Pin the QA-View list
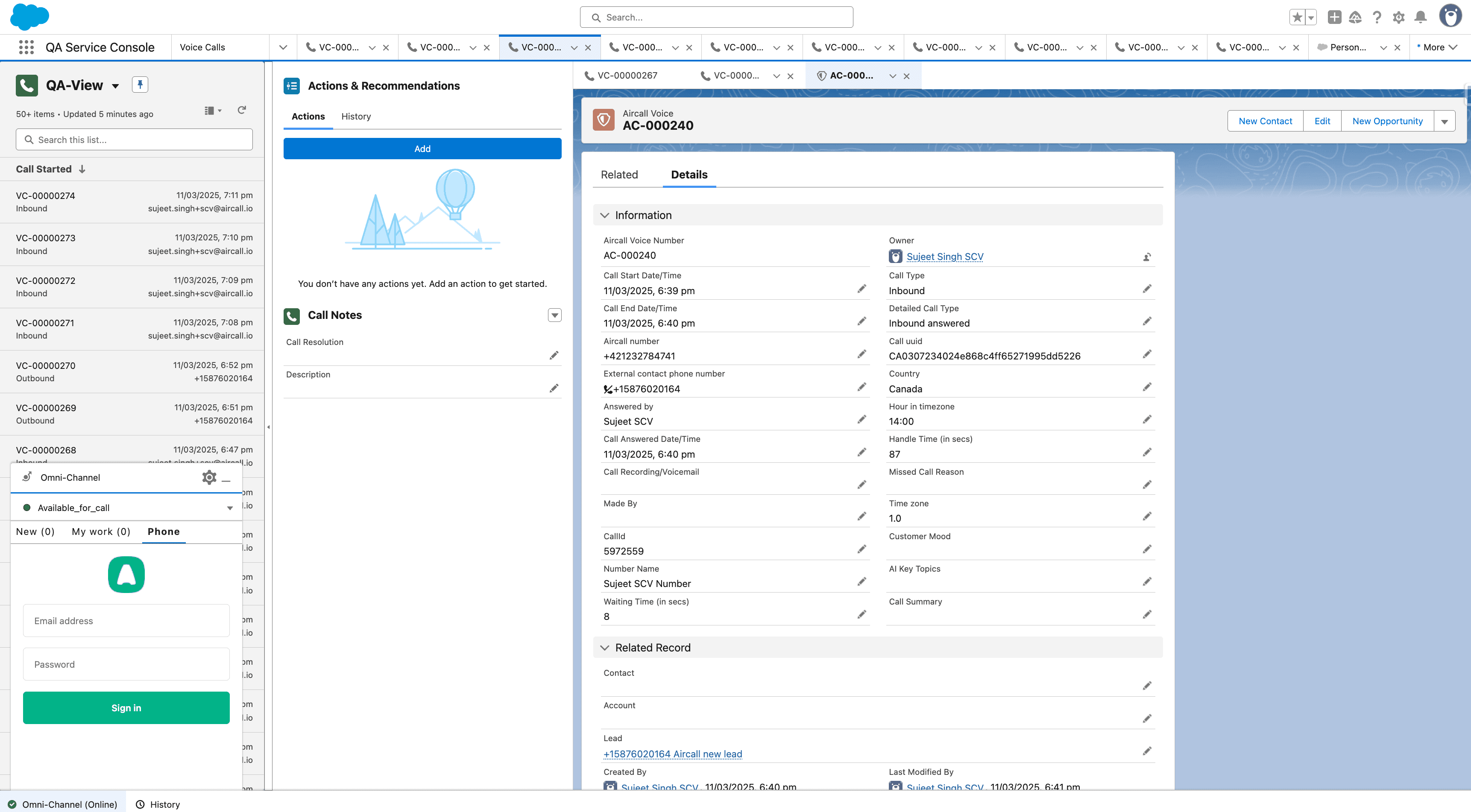1471x812 pixels. [x=140, y=85]
